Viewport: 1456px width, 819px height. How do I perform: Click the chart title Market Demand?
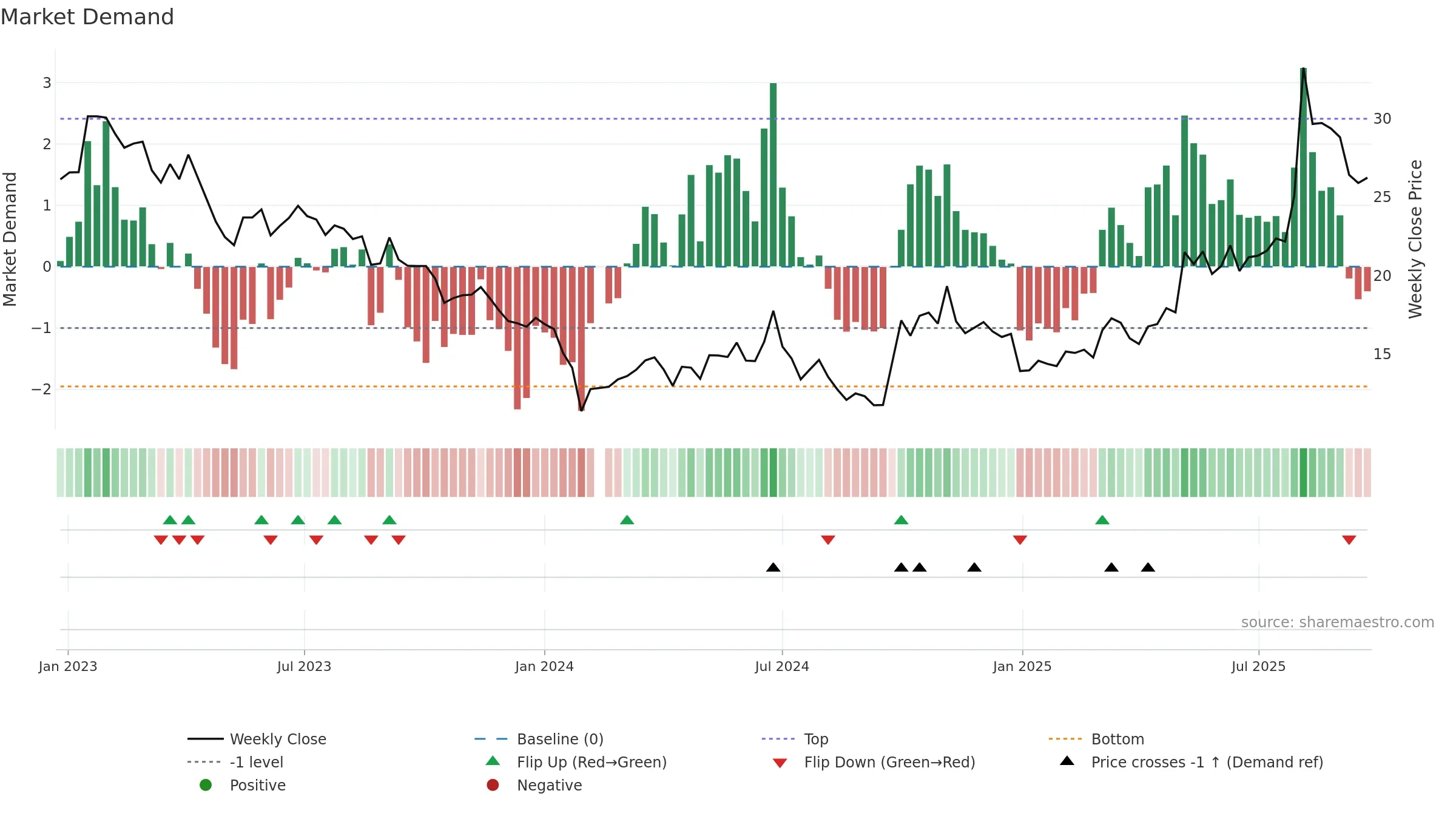(87, 16)
